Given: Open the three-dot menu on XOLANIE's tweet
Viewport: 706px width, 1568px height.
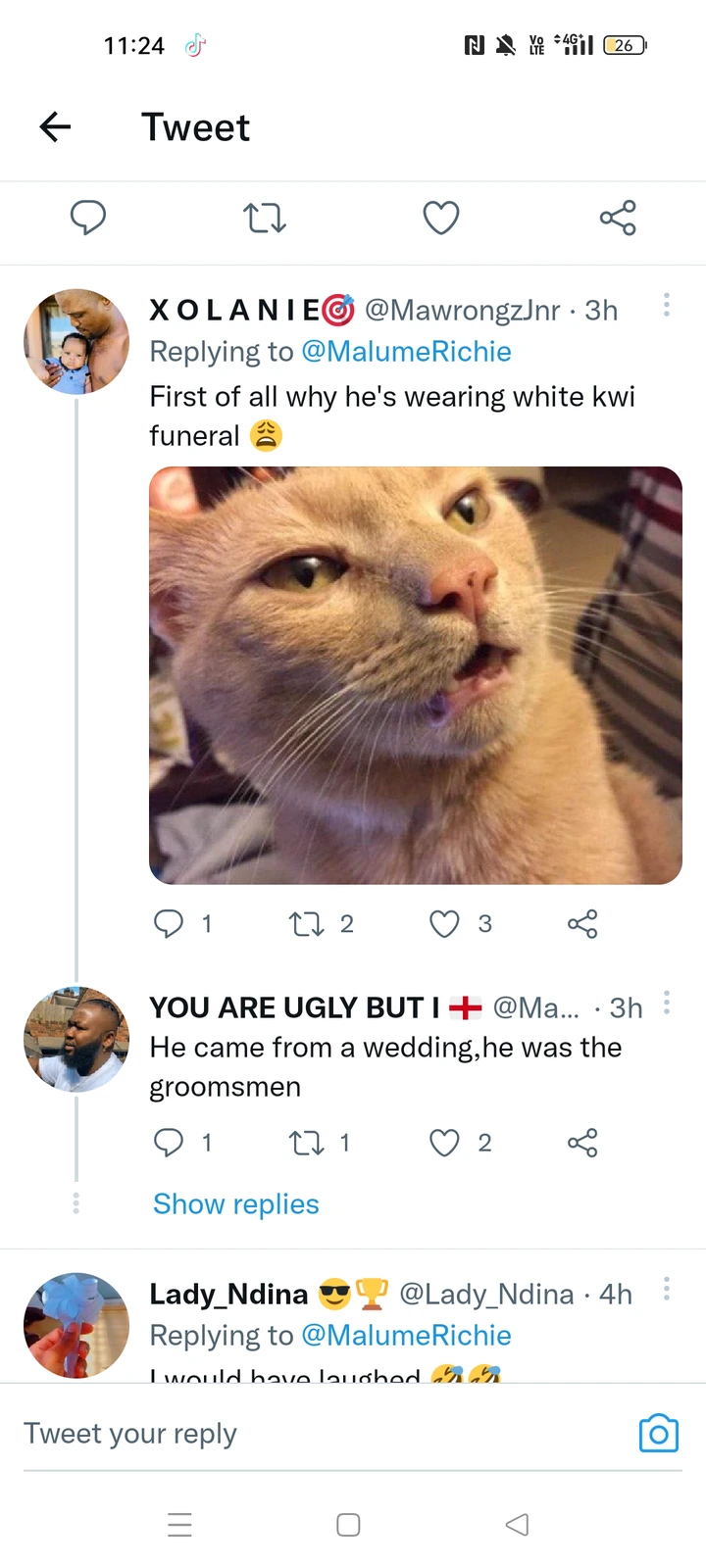Looking at the screenshot, I should 667,305.
